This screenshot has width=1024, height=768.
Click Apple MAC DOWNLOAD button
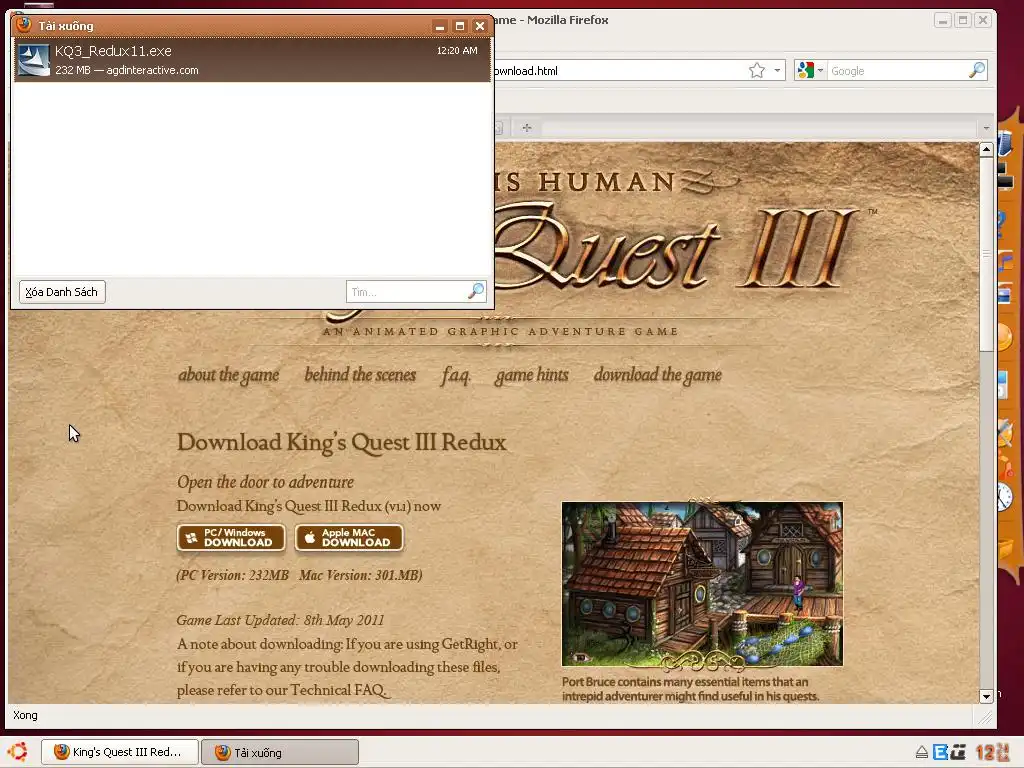[x=349, y=537]
